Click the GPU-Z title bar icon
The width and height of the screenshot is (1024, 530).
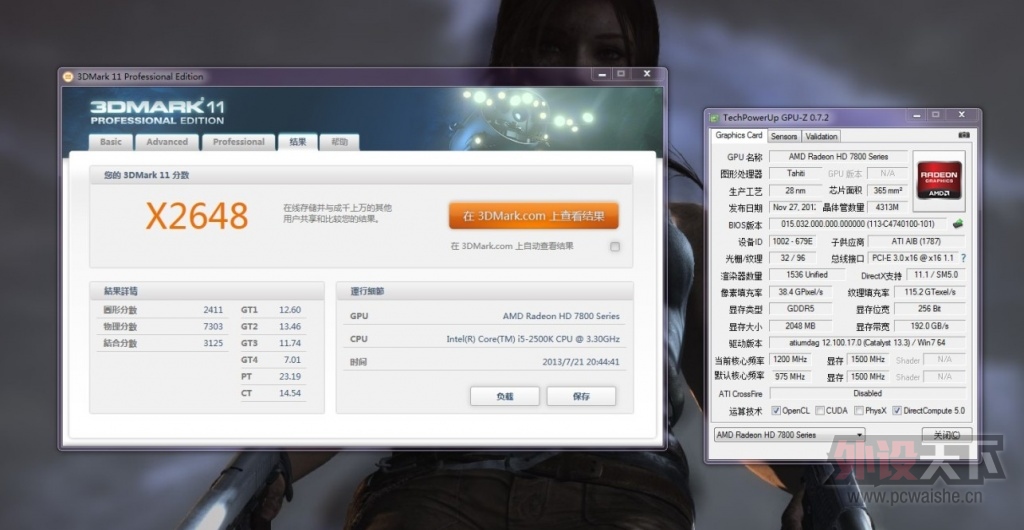(x=713, y=117)
